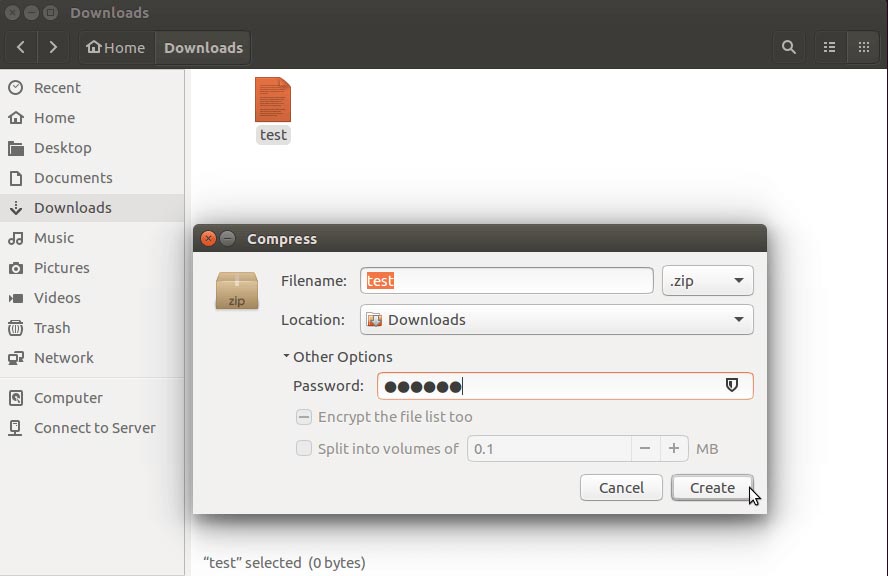Screen dimensions: 888x576
Task: Click the Desktop folder icon in sidebar
Action: coord(16,148)
